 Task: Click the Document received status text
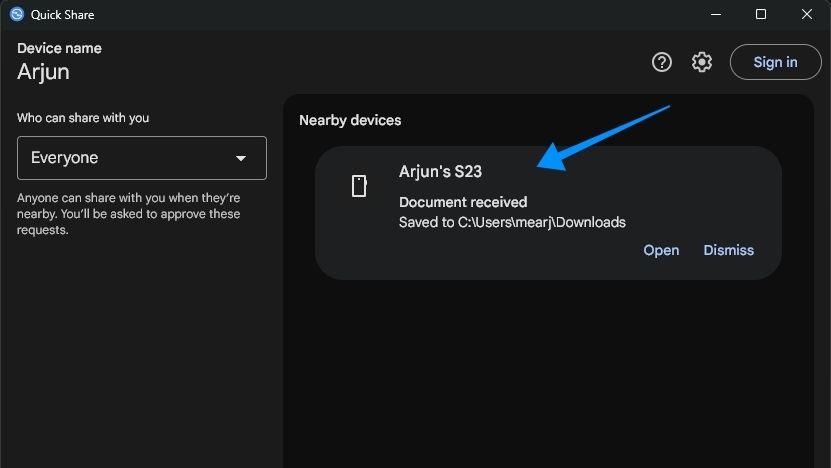463,202
